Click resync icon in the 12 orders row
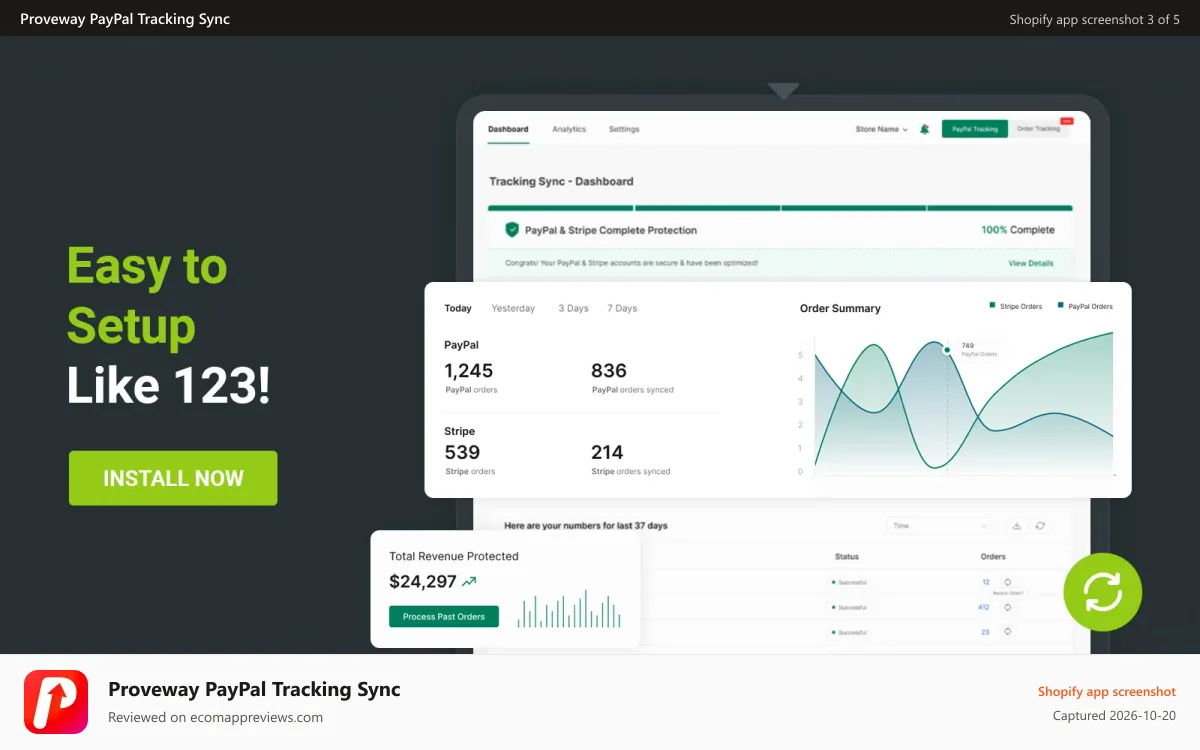Image resolution: width=1200 pixels, height=750 pixels. (x=1007, y=582)
